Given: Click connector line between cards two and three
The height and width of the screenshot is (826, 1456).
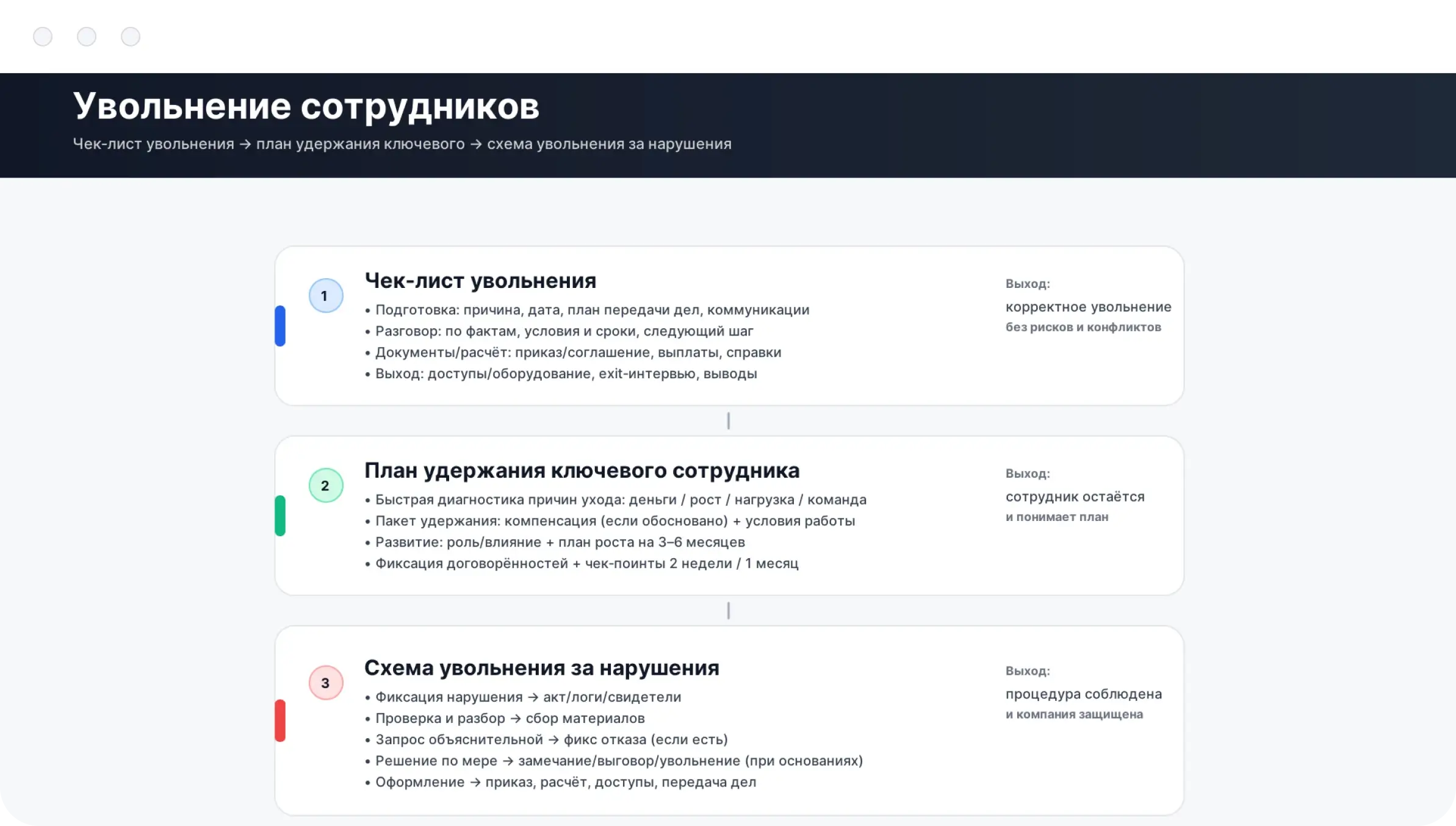Looking at the screenshot, I should [x=728, y=611].
